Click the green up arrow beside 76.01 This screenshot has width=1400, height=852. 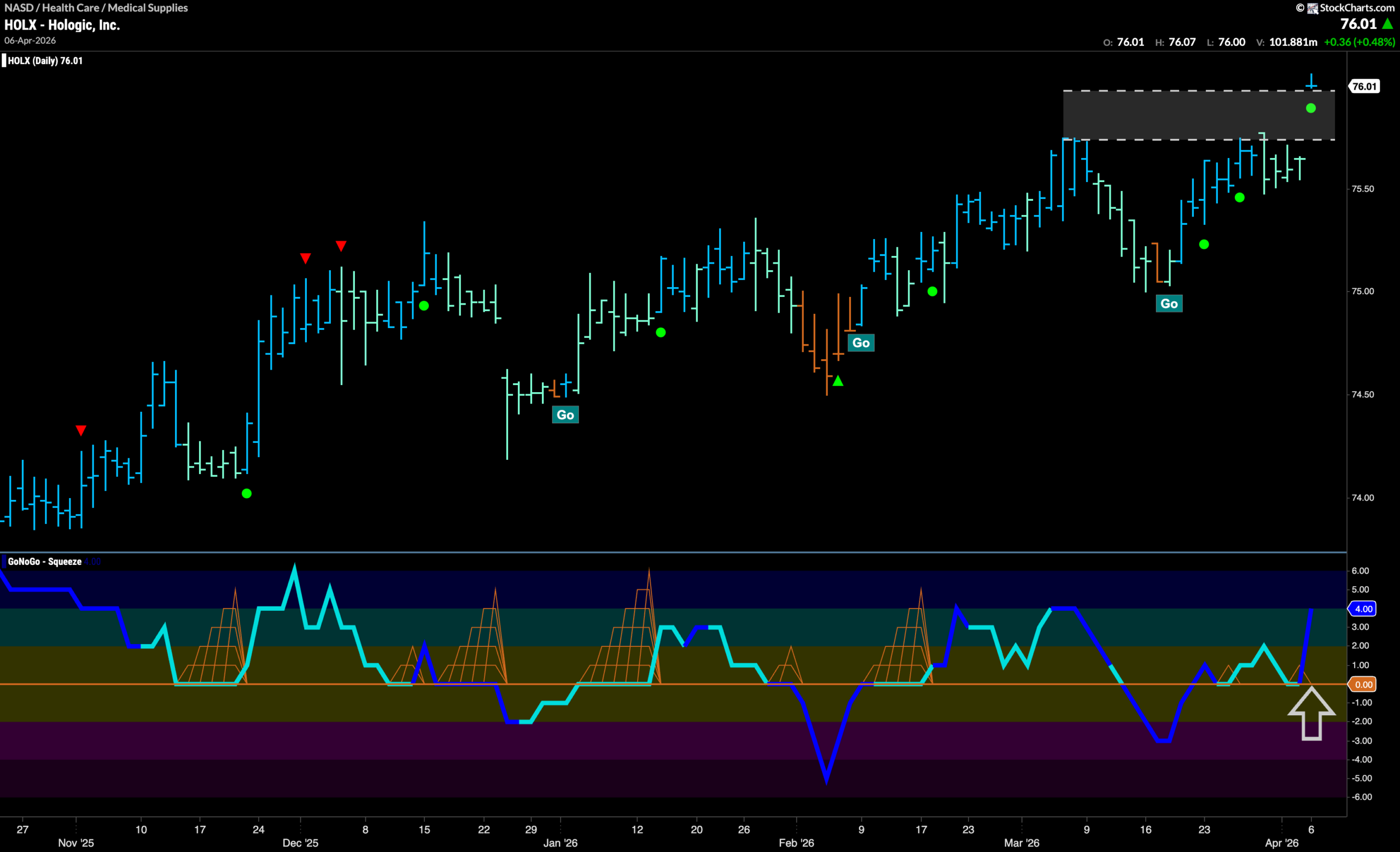coord(1387,24)
